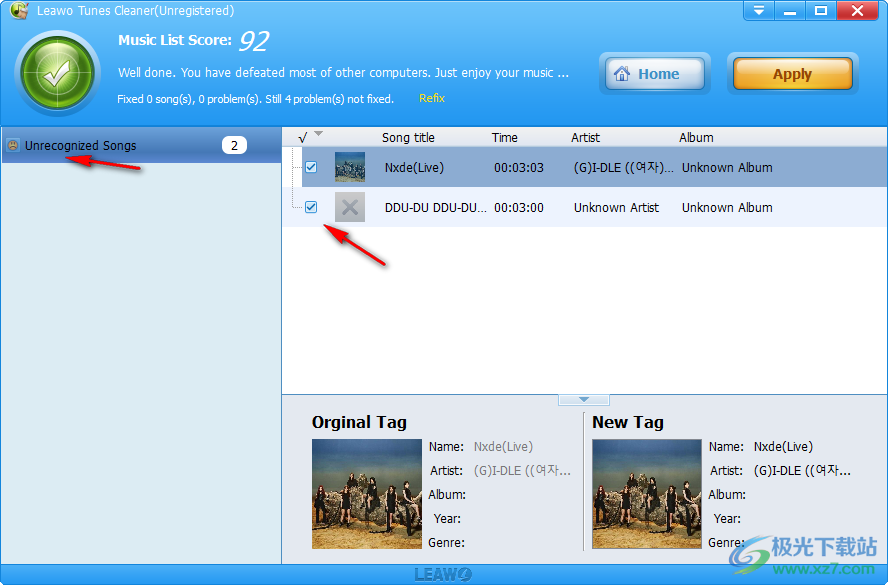Select the Nxde(Live) song title

click(414, 168)
